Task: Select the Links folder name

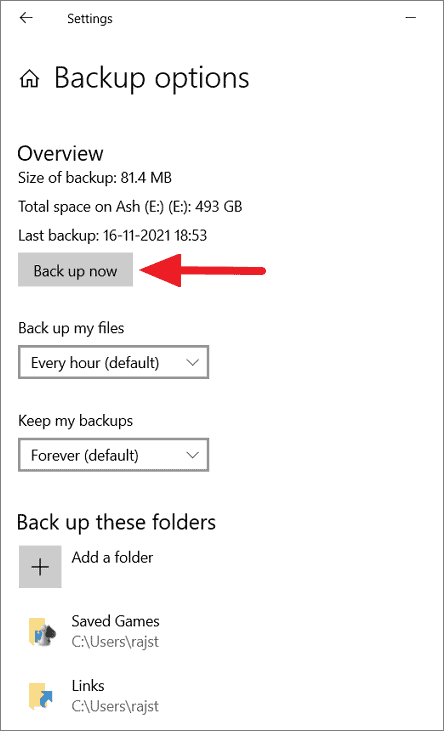Action: point(88,685)
